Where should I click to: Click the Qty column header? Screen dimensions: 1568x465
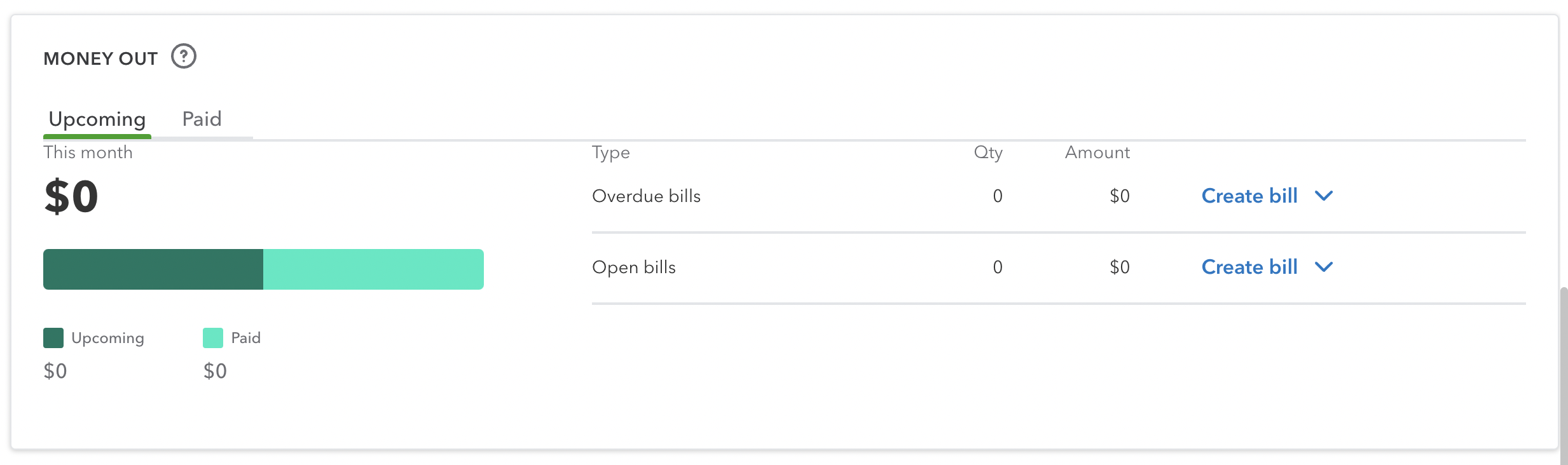988,152
